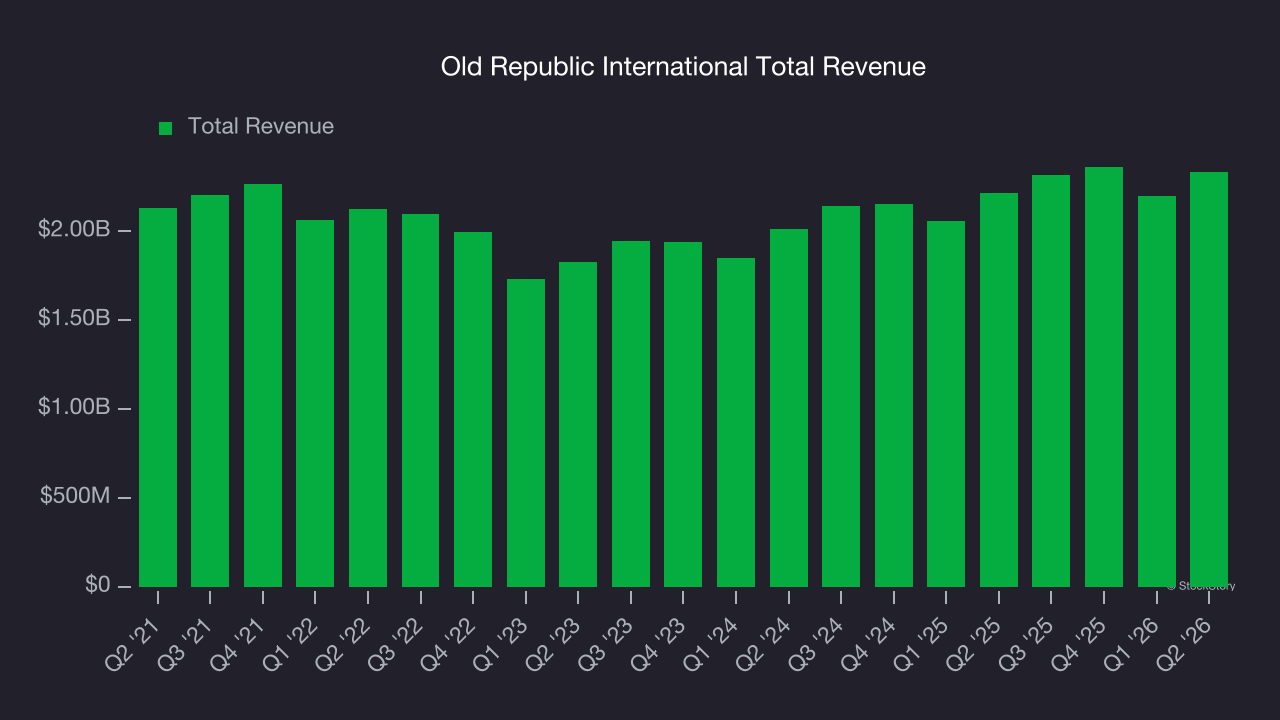Select the Q2 '25 revenue bar

999,390
